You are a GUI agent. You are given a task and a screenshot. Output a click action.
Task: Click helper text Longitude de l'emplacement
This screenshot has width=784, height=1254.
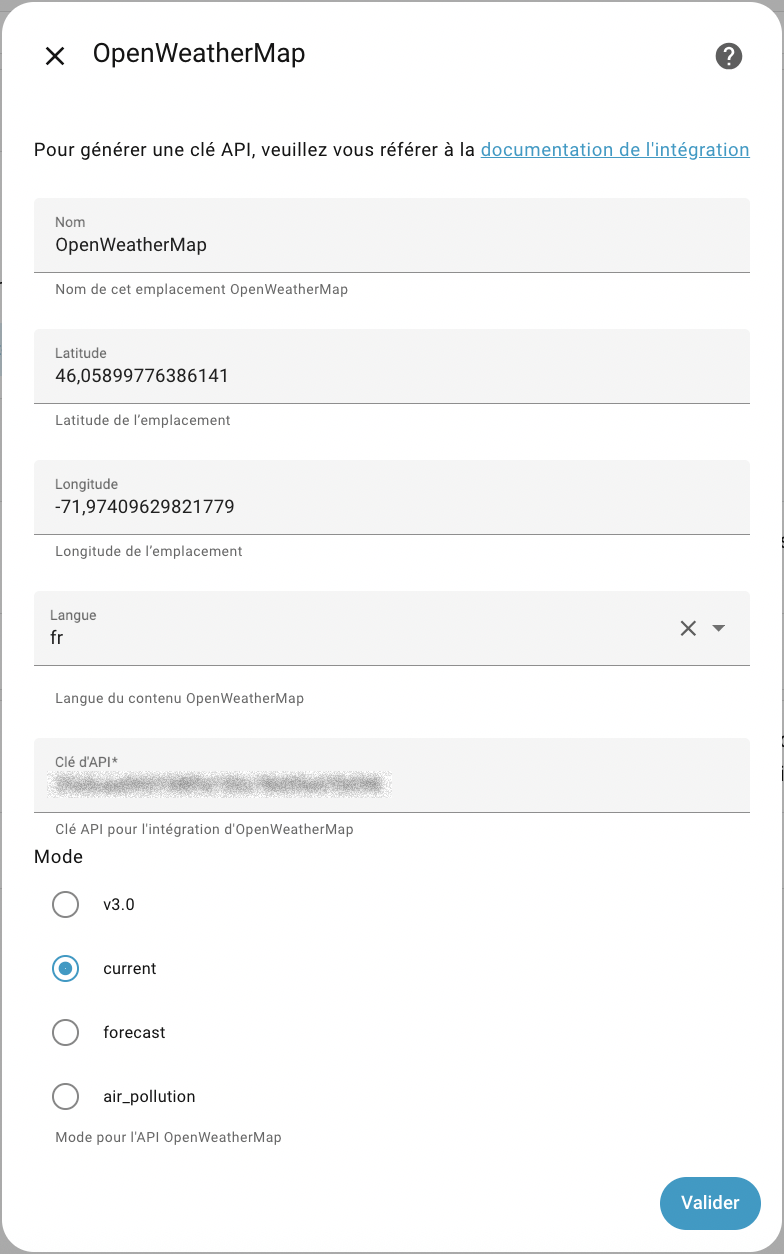pyautogui.click(x=149, y=552)
